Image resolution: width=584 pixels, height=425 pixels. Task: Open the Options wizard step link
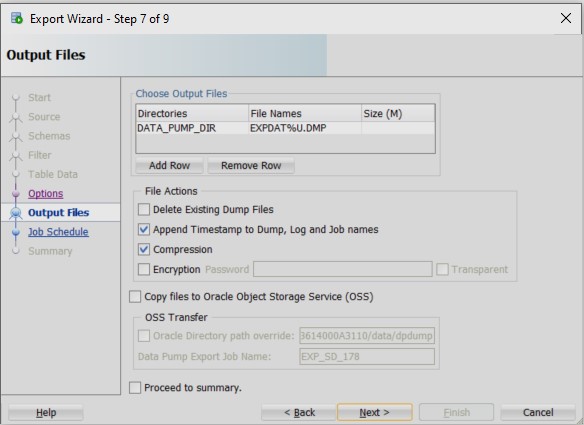pos(45,194)
